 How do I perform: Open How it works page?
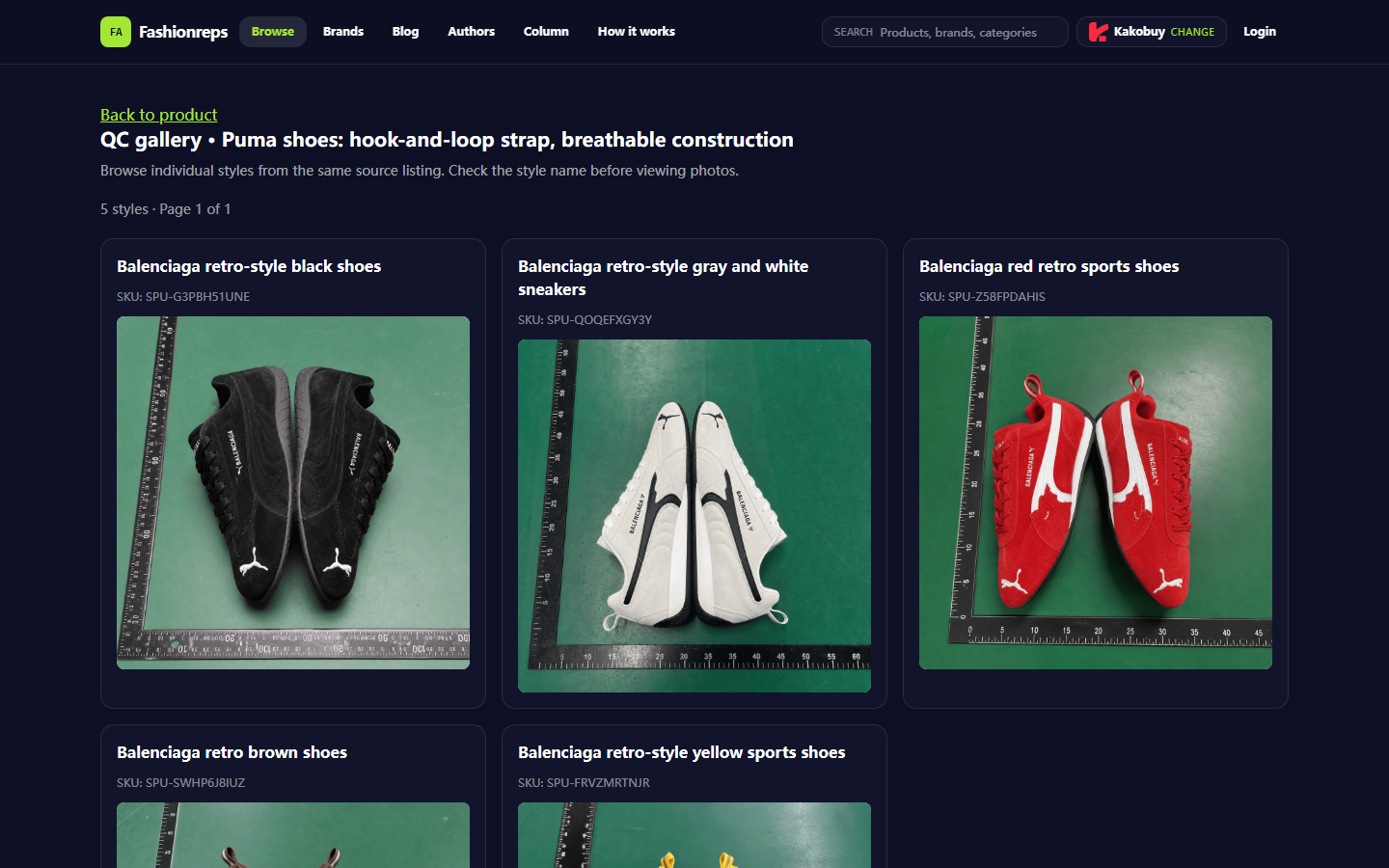tap(637, 32)
